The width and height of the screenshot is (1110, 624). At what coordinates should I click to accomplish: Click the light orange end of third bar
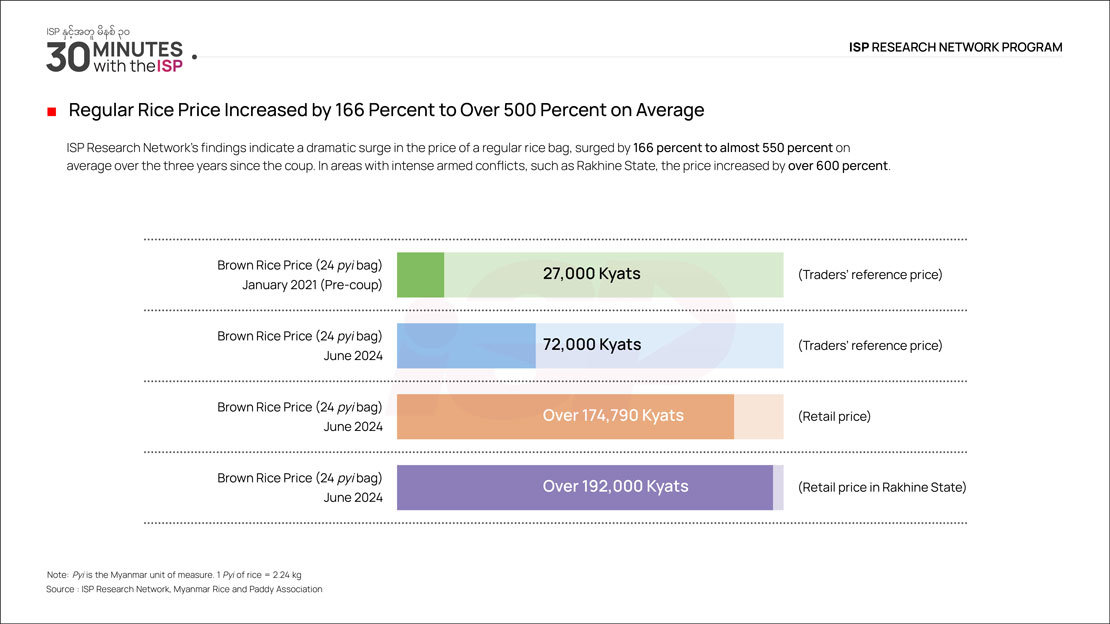tap(758, 416)
